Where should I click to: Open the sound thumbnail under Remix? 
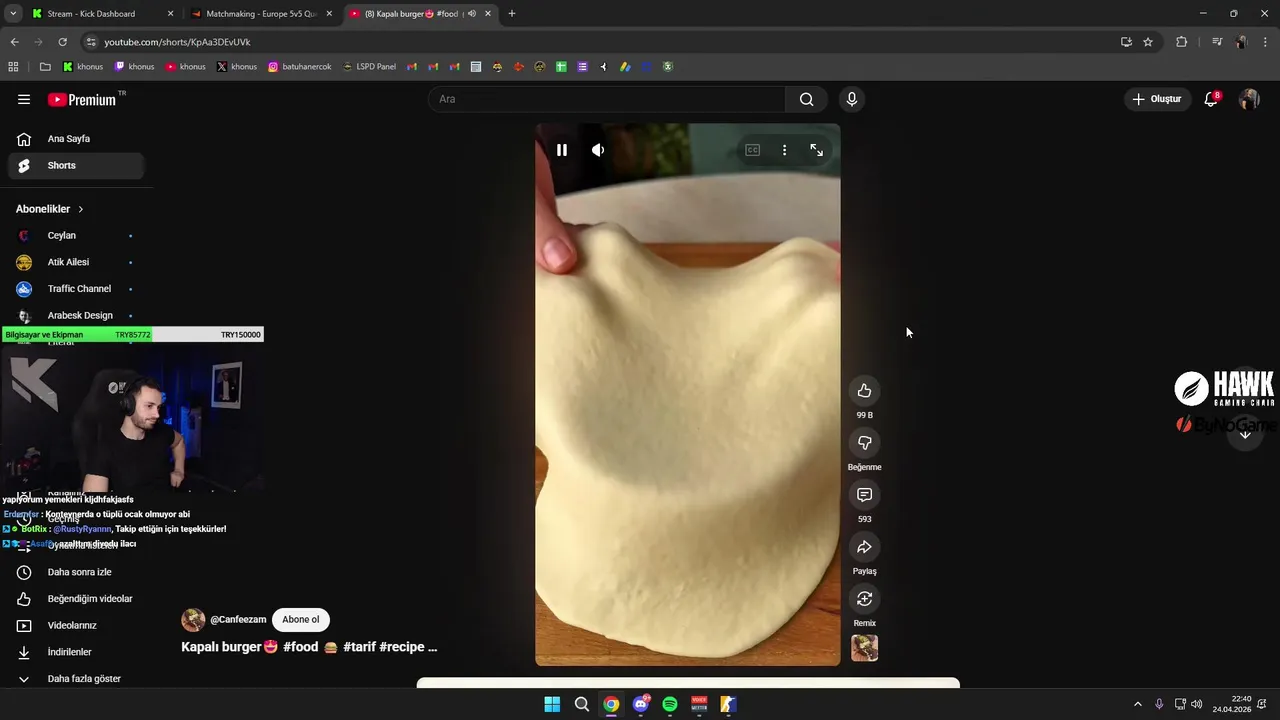(864, 648)
